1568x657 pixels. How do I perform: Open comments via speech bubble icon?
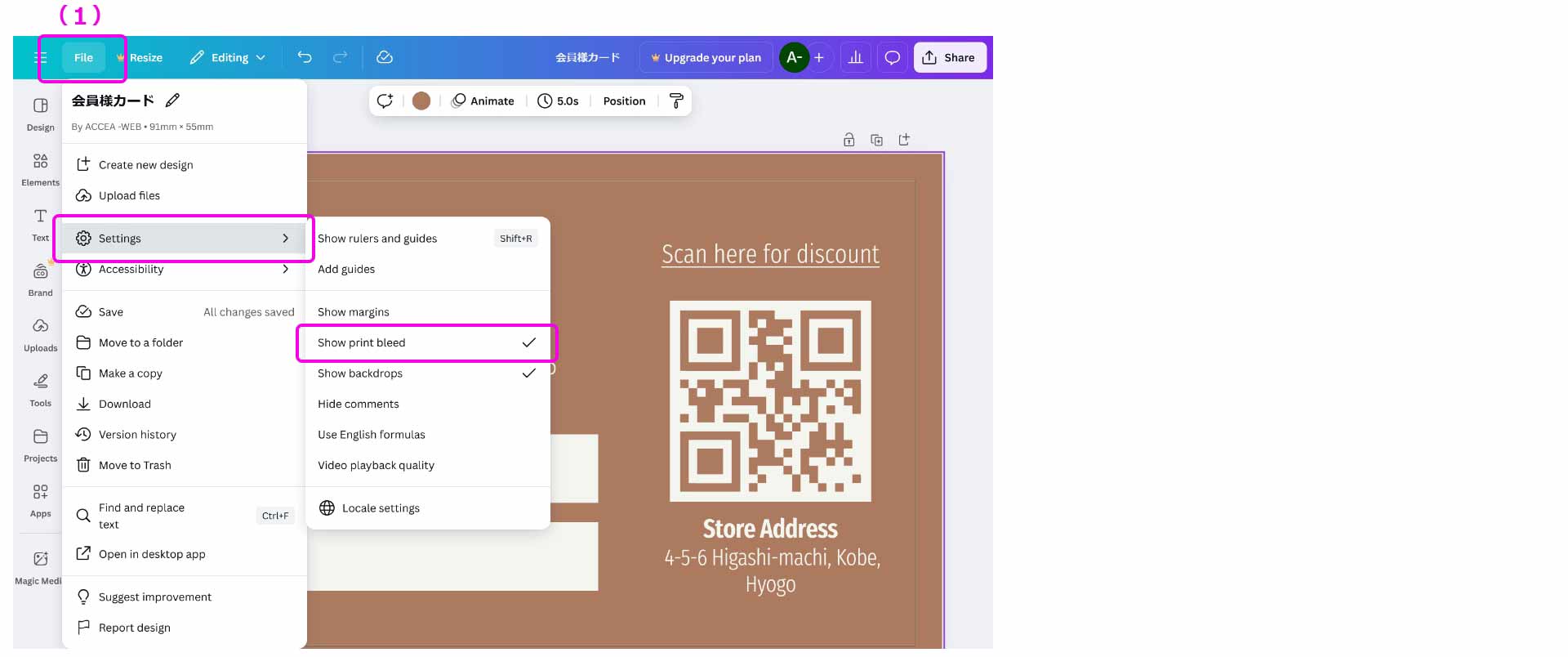click(893, 57)
